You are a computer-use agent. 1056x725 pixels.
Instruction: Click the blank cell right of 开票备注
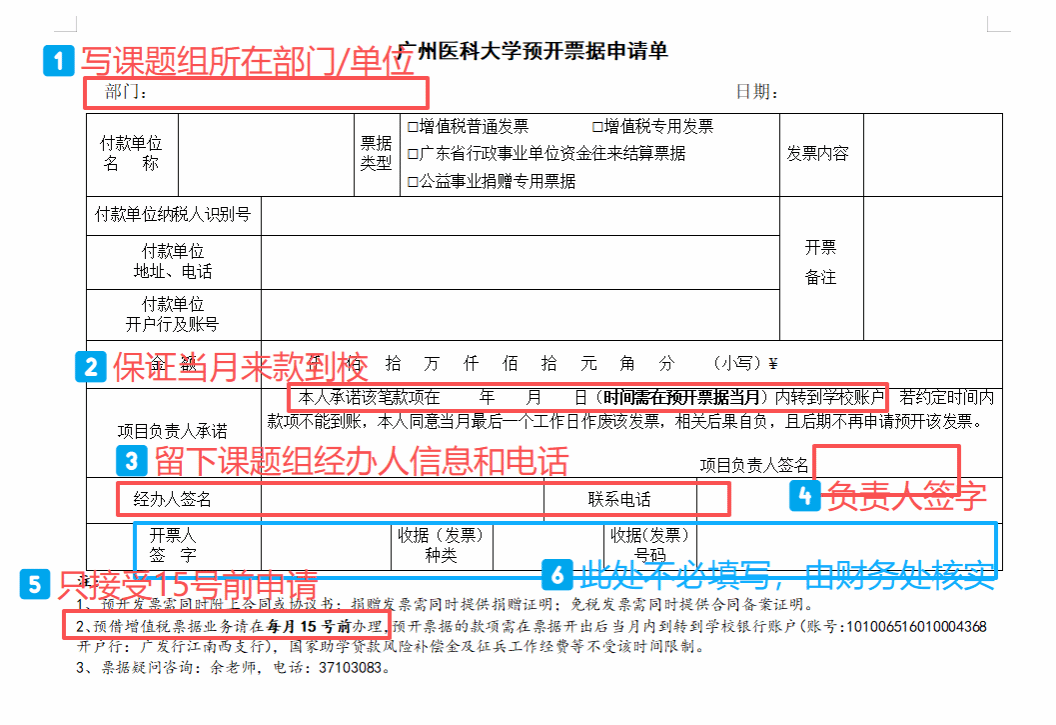point(933,269)
